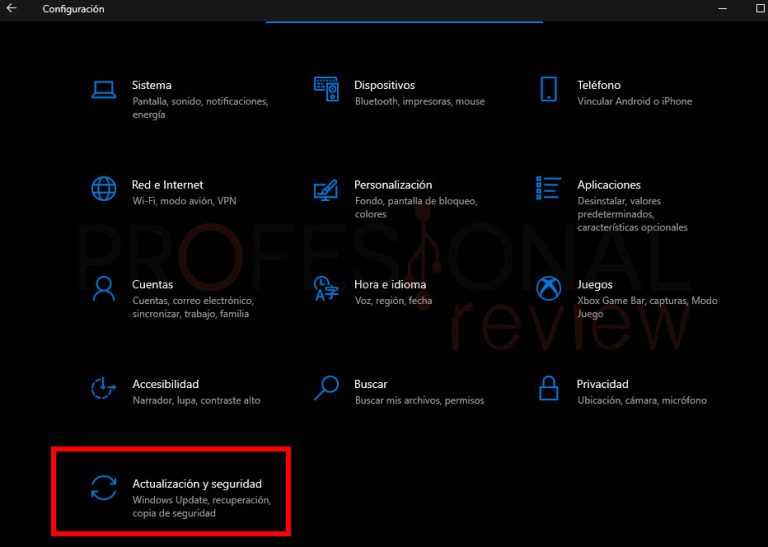Image resolution: width=768 pixels, height=547 pixels.
Task: Click 'Fondo, pantalla de bloqueo, colores' text
Action: pos(416,208)
